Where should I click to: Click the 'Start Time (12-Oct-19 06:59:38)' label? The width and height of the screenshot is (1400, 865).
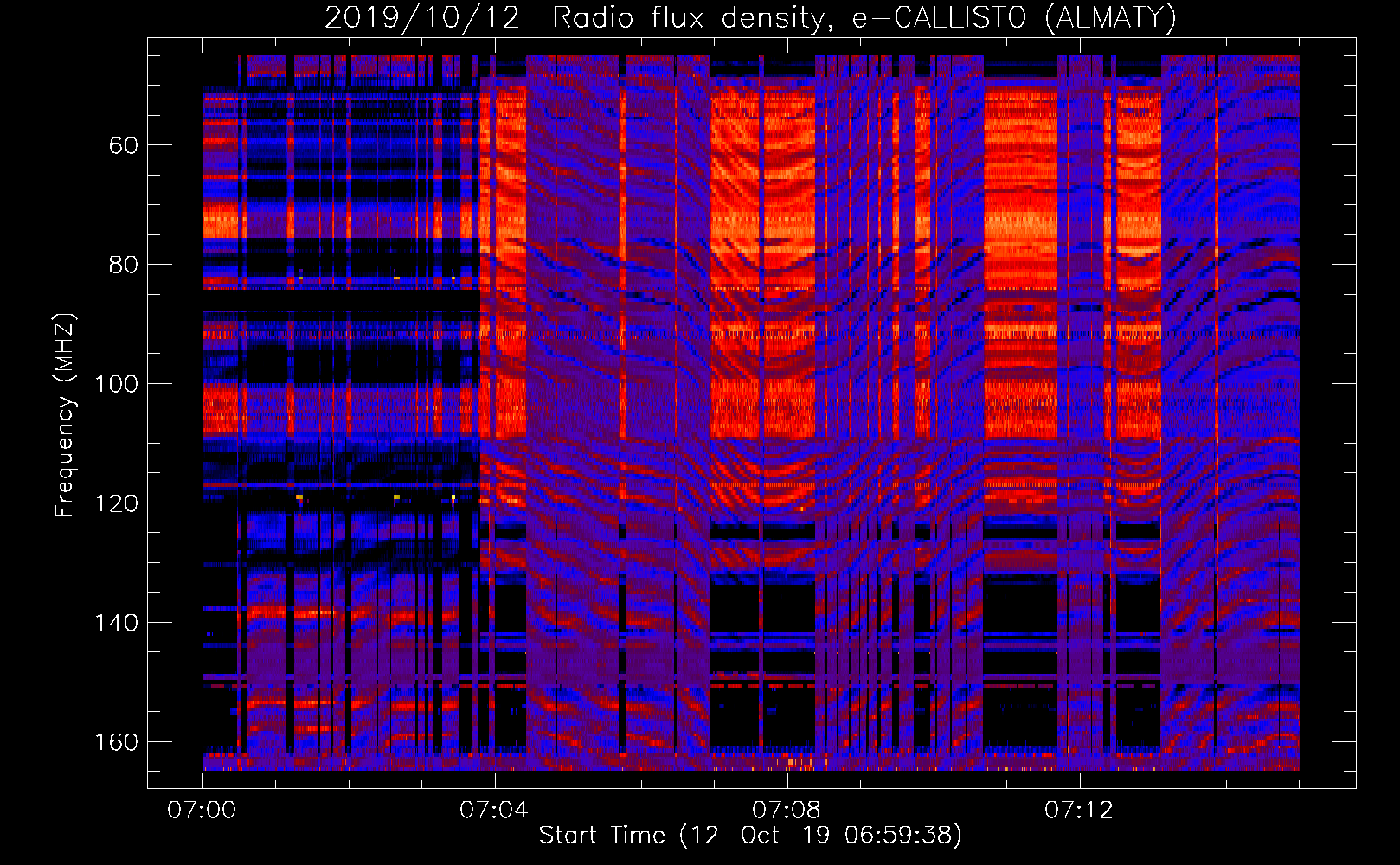tap(750, 836)
